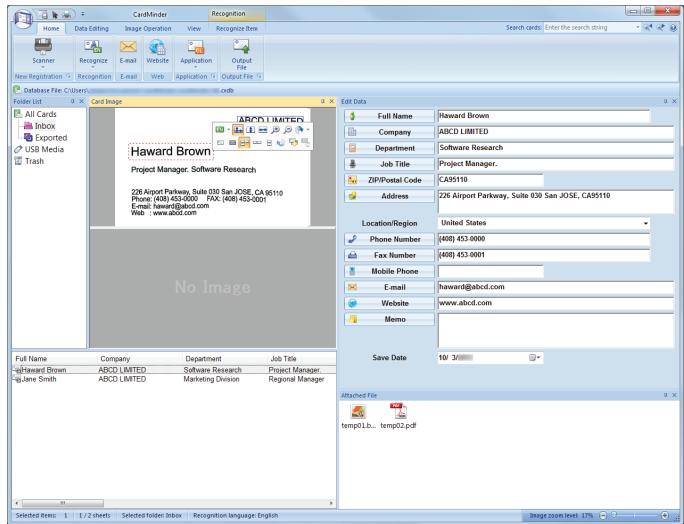Click zoom in magnifier on floating image toolbar
This screenshot has height=524, width=684.
coord(275,130)
